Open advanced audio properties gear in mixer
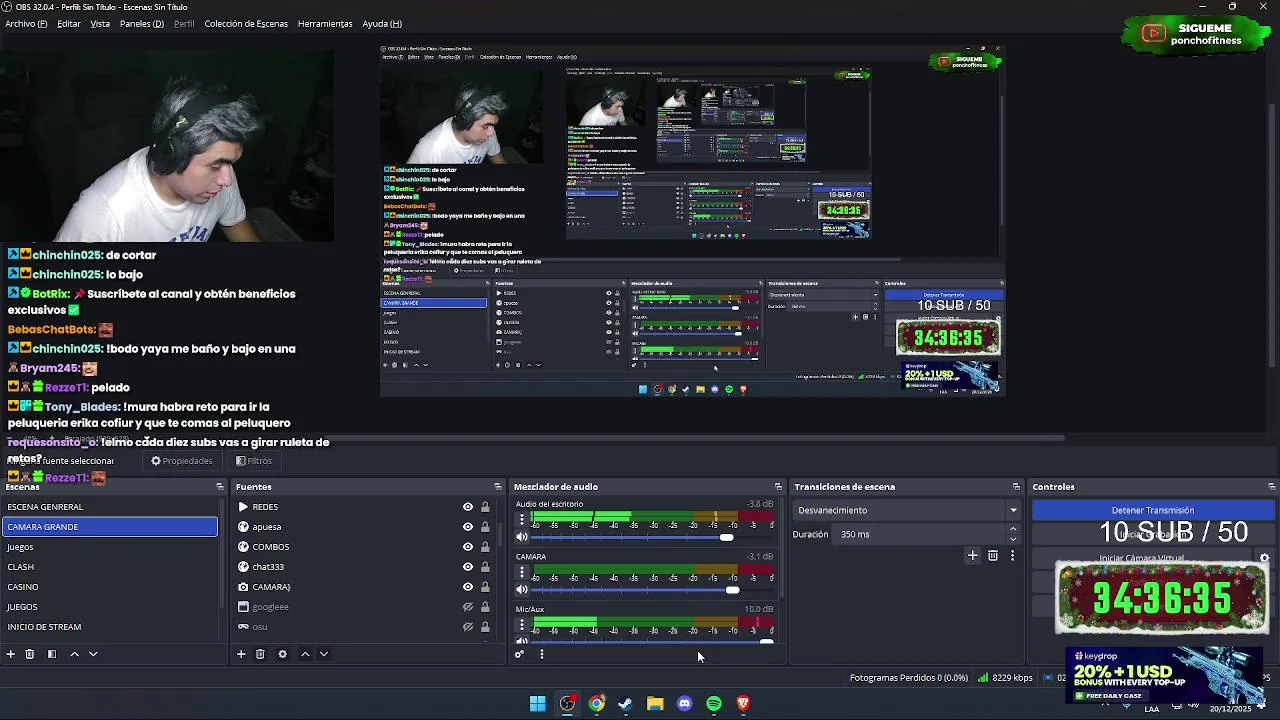The image size is (1280, 720). coord(519,655)
